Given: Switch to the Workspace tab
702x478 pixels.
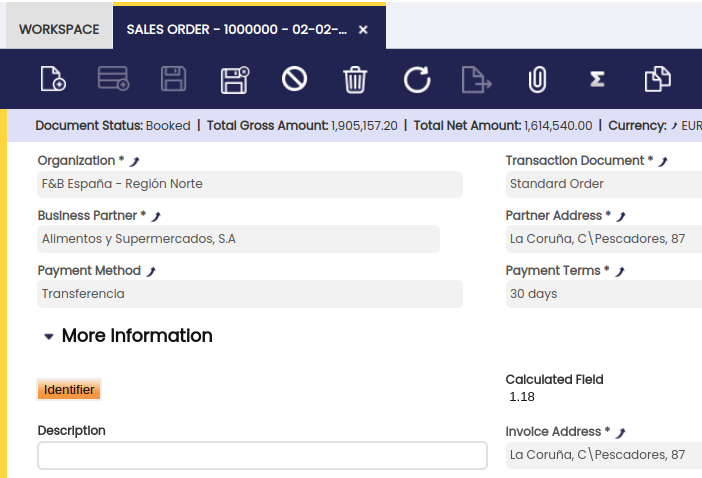Looking at the screenshot, I should click(59, 29).
